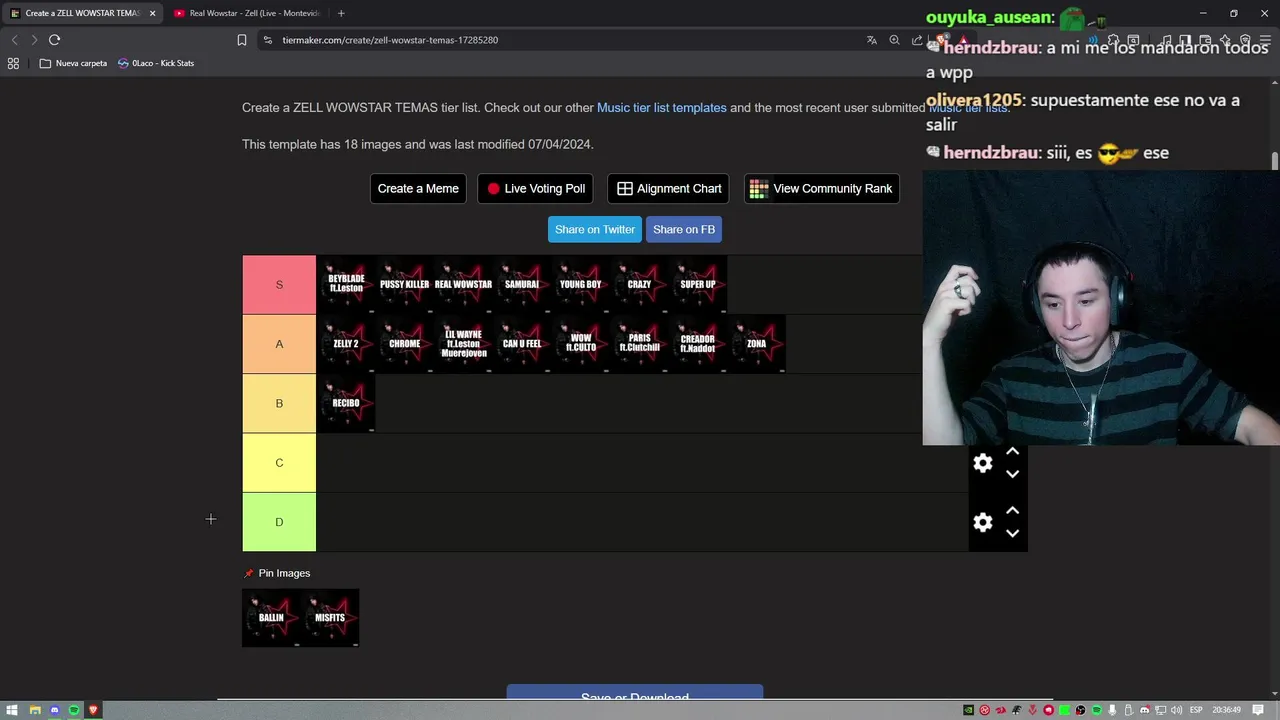The image size is (1280, 720).
Task: Open zoom magnifier icon in address bar
Action: coord(894,40)
